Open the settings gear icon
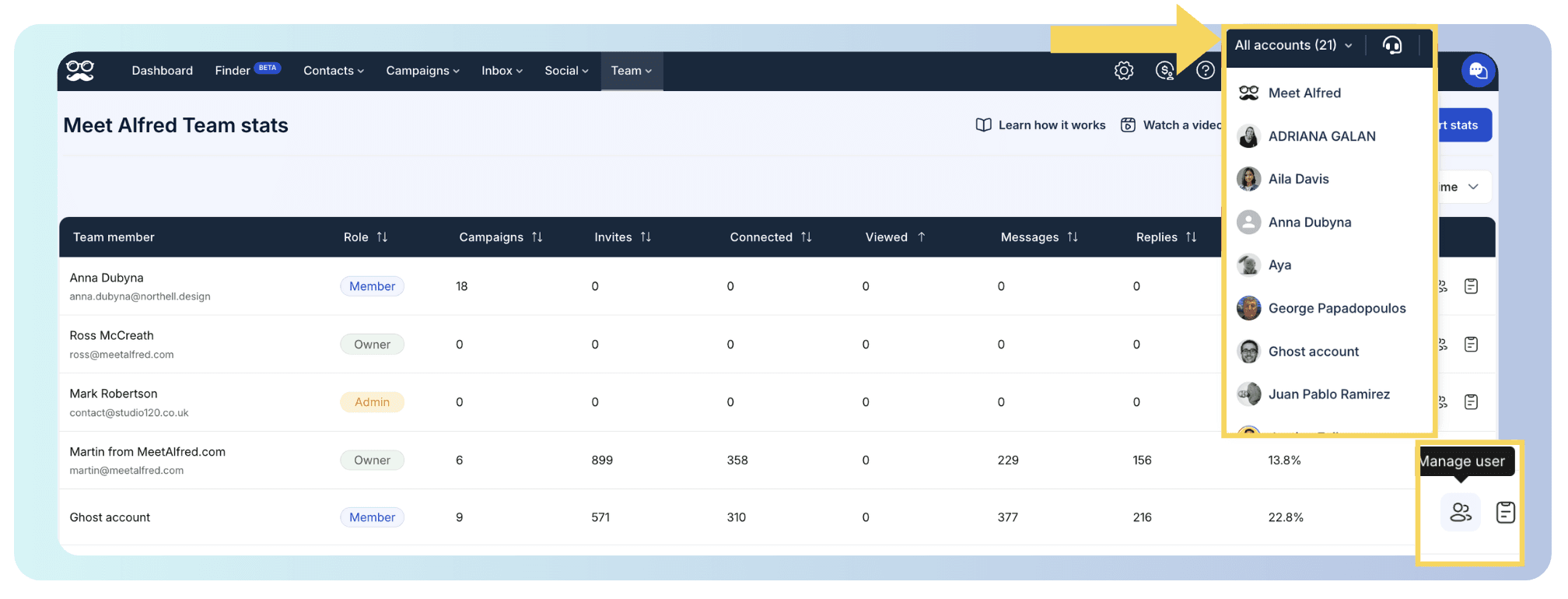1568x599 pixels. click(x=1124, y=71)
